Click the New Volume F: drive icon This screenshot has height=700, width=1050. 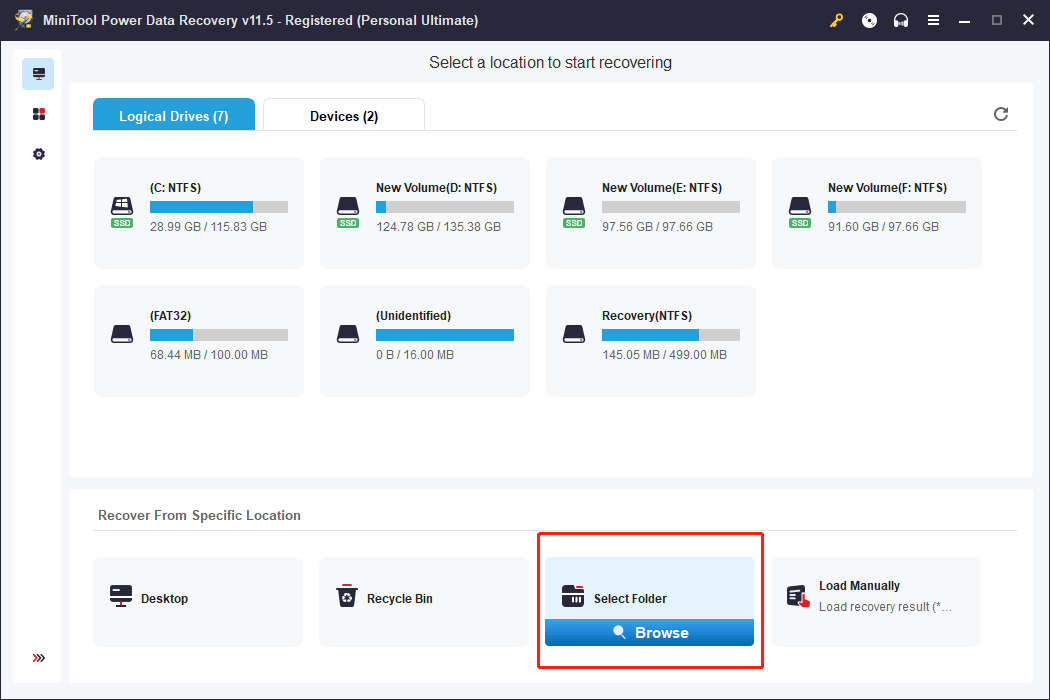(800, 212)
